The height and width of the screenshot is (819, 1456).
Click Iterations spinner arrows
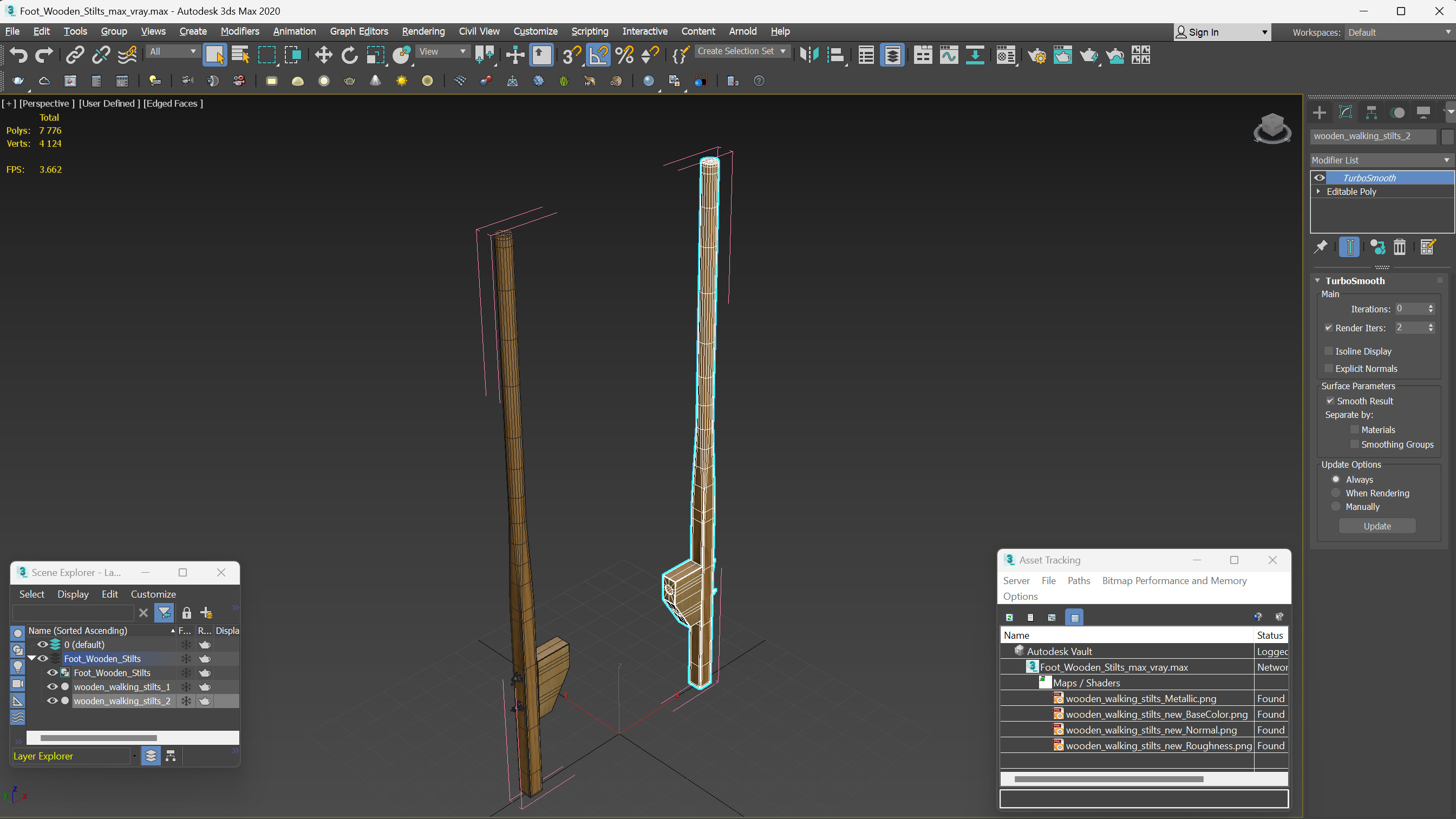click(x=1431, y=309)
